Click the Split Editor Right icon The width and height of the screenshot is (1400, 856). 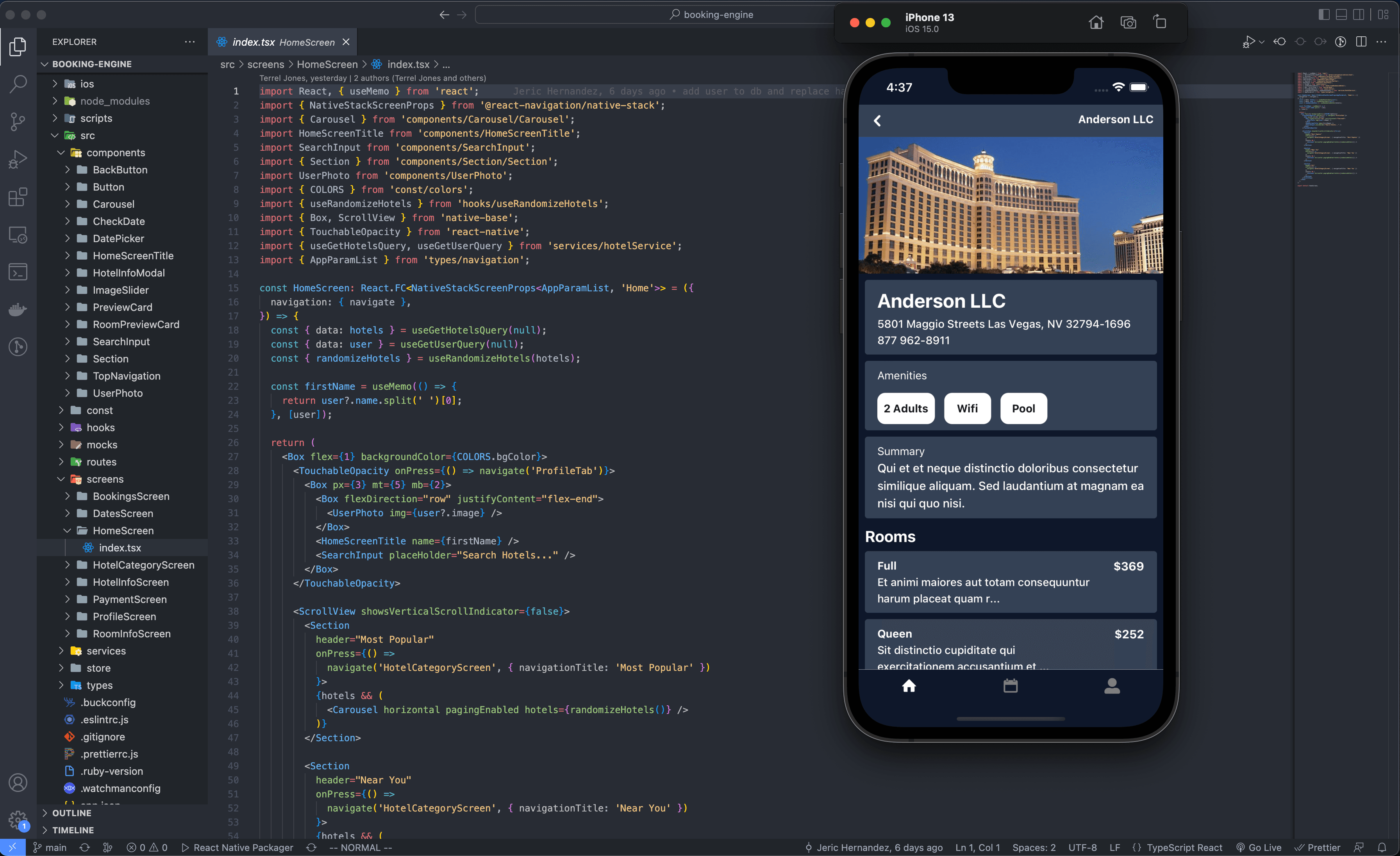tap(1361, 41)
